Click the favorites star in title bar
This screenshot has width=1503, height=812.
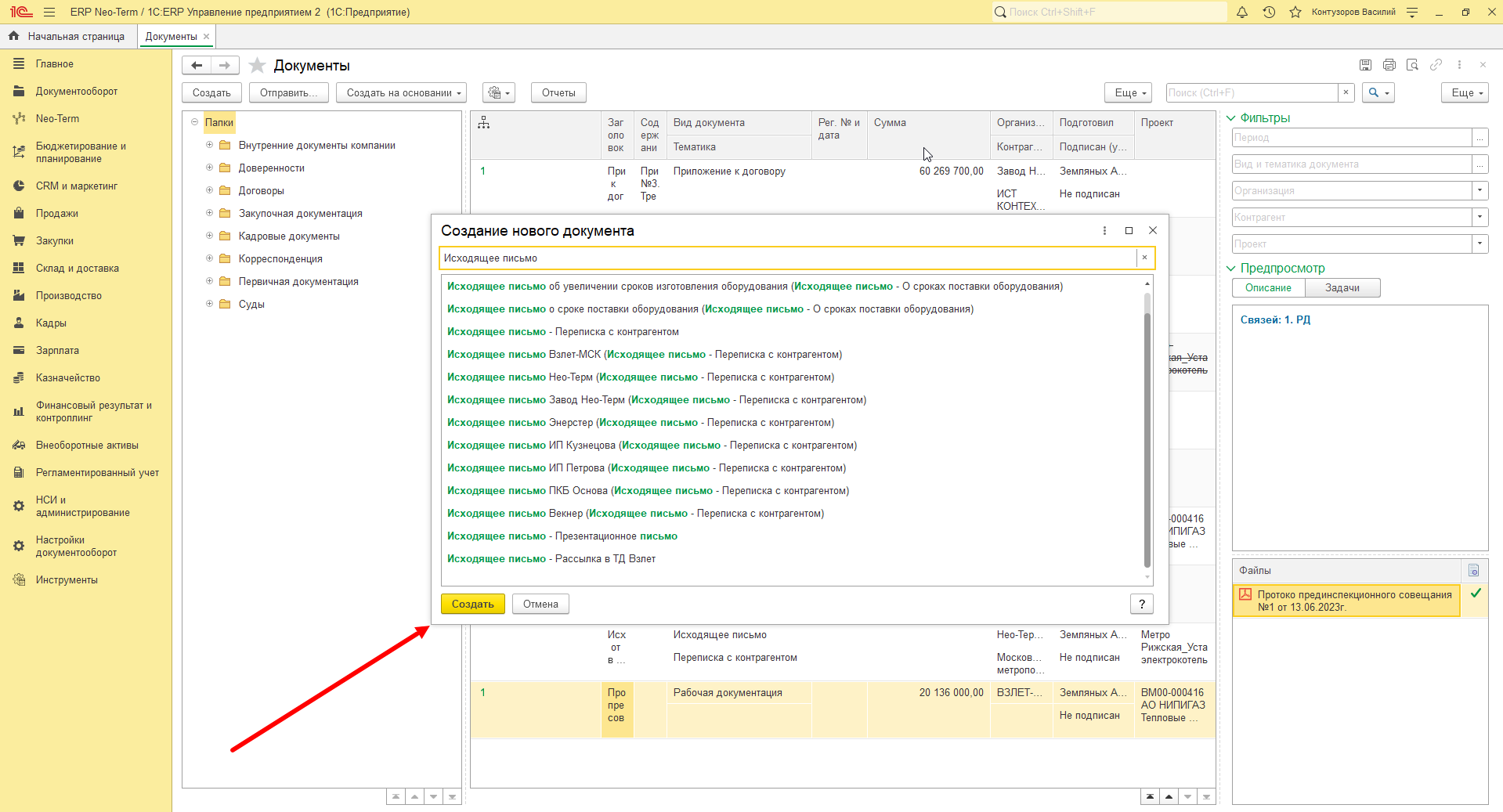click(1295, 12)
